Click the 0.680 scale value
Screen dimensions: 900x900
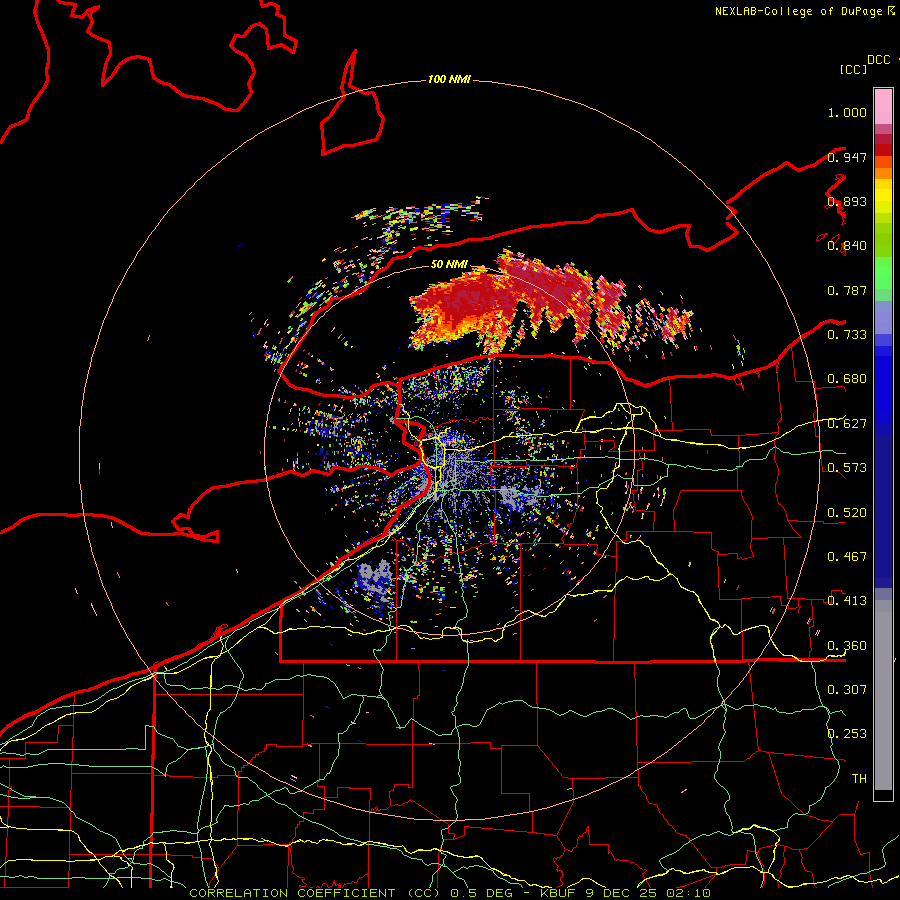coord(847,379)
